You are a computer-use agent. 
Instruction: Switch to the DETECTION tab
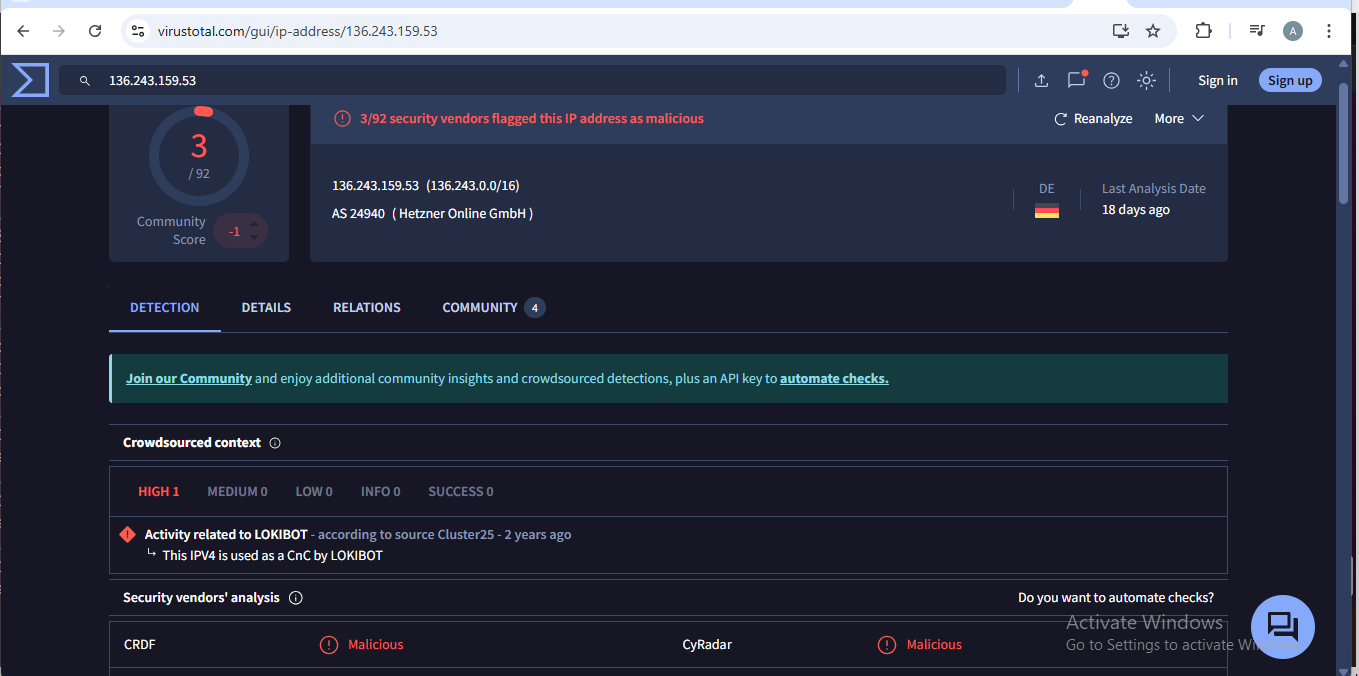click(165, 308)
